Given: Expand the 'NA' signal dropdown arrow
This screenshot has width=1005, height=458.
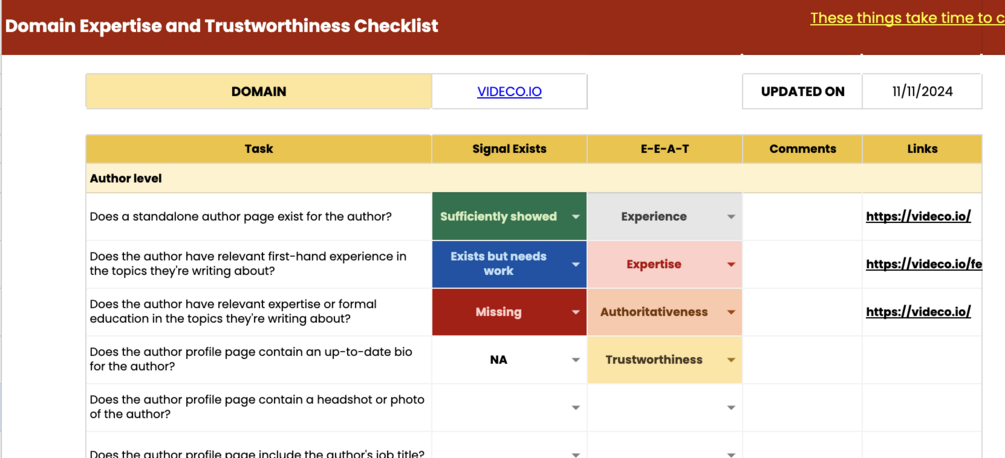Looking at the screenshot, I should 575,360.
